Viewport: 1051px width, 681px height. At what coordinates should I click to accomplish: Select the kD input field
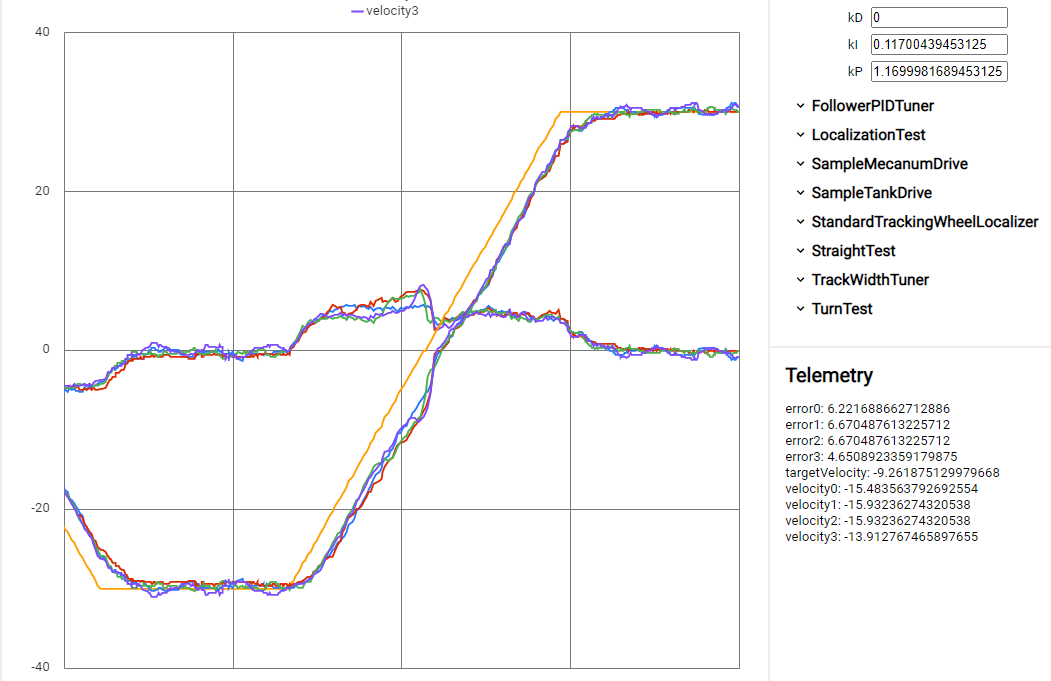click(938, 17)
